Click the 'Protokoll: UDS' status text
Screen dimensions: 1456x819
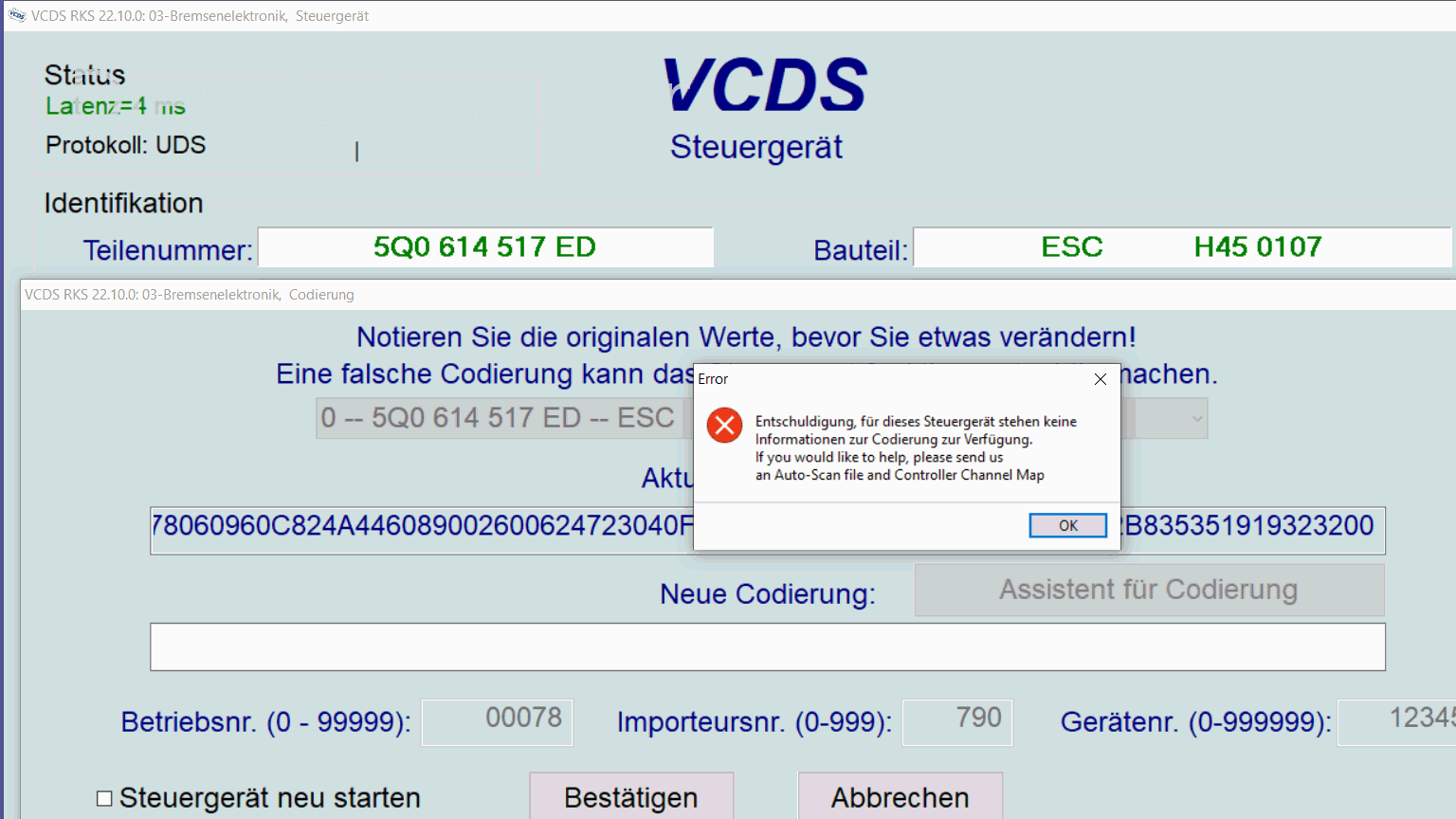[x=126, y=145]
